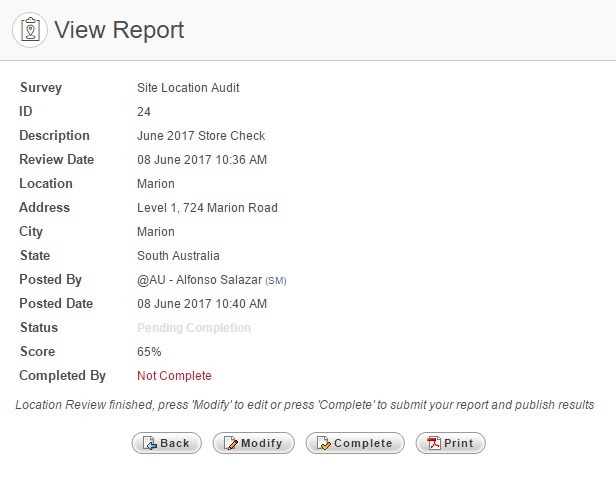Click the posted date '08 June 2017 10:40 AM'
The image size is (616, 477).
pyautogui.click(x=202, y=304)
